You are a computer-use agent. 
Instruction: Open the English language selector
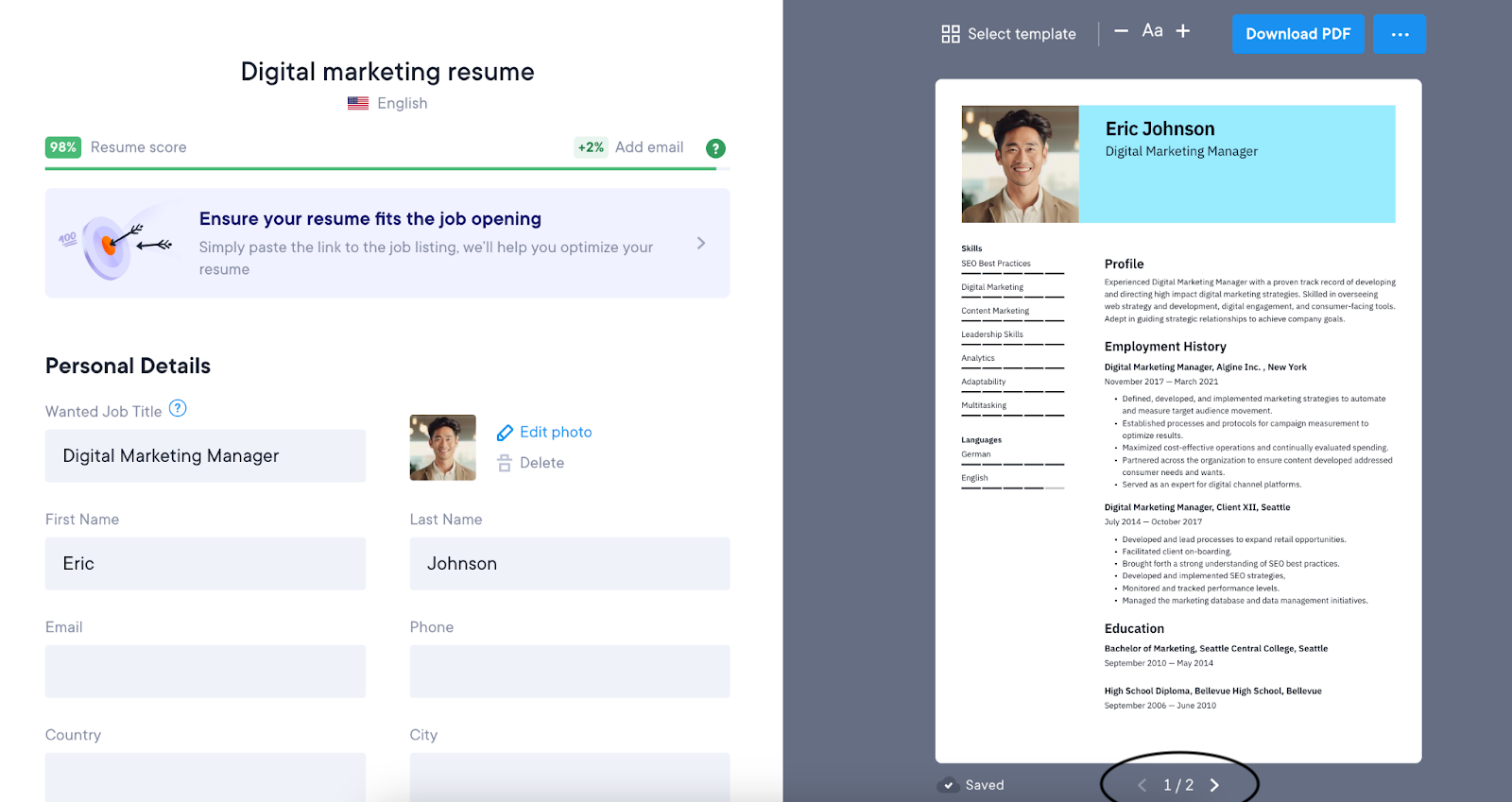pos(402,104)
